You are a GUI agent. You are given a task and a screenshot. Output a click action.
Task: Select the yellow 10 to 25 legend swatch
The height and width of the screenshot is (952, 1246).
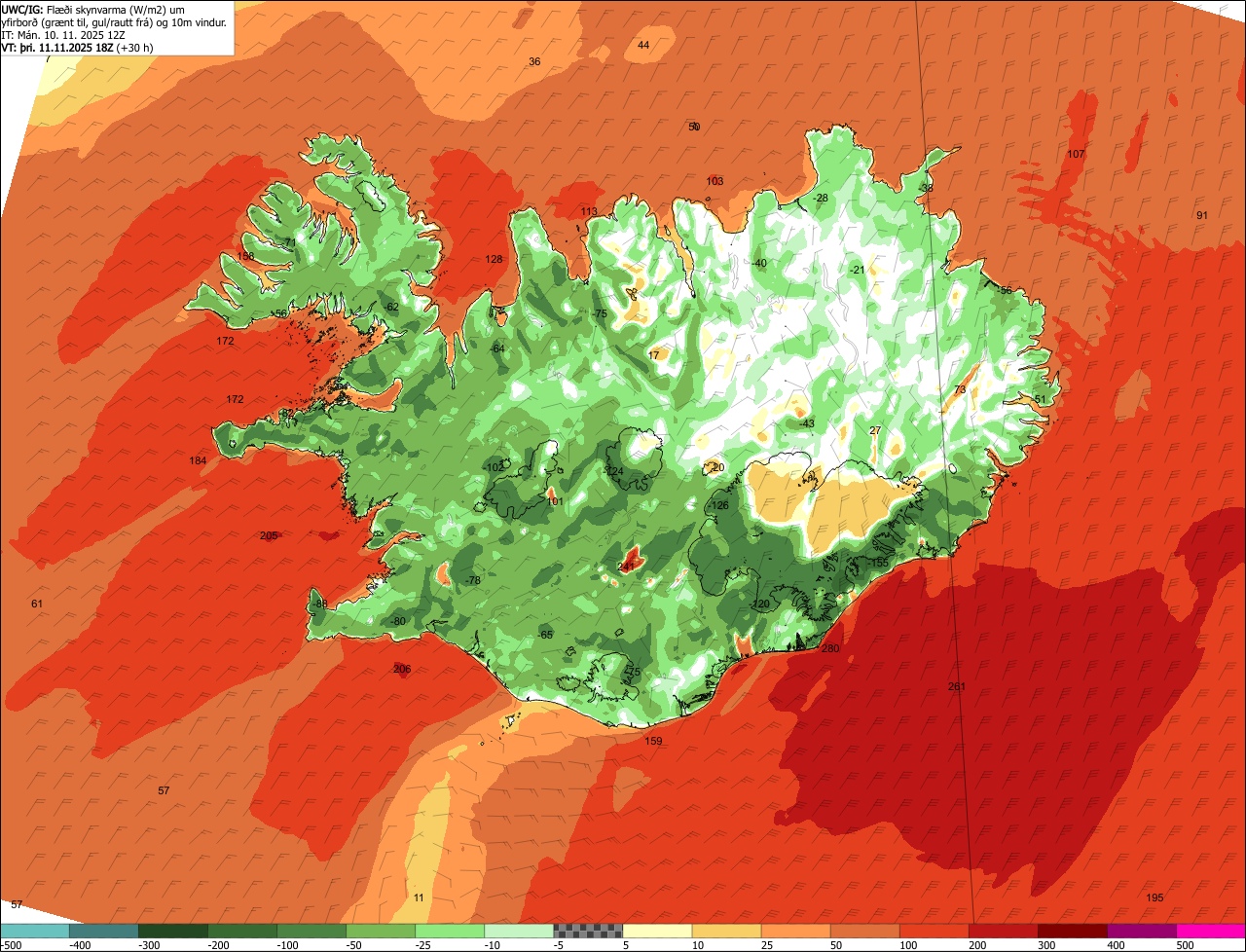725,931
